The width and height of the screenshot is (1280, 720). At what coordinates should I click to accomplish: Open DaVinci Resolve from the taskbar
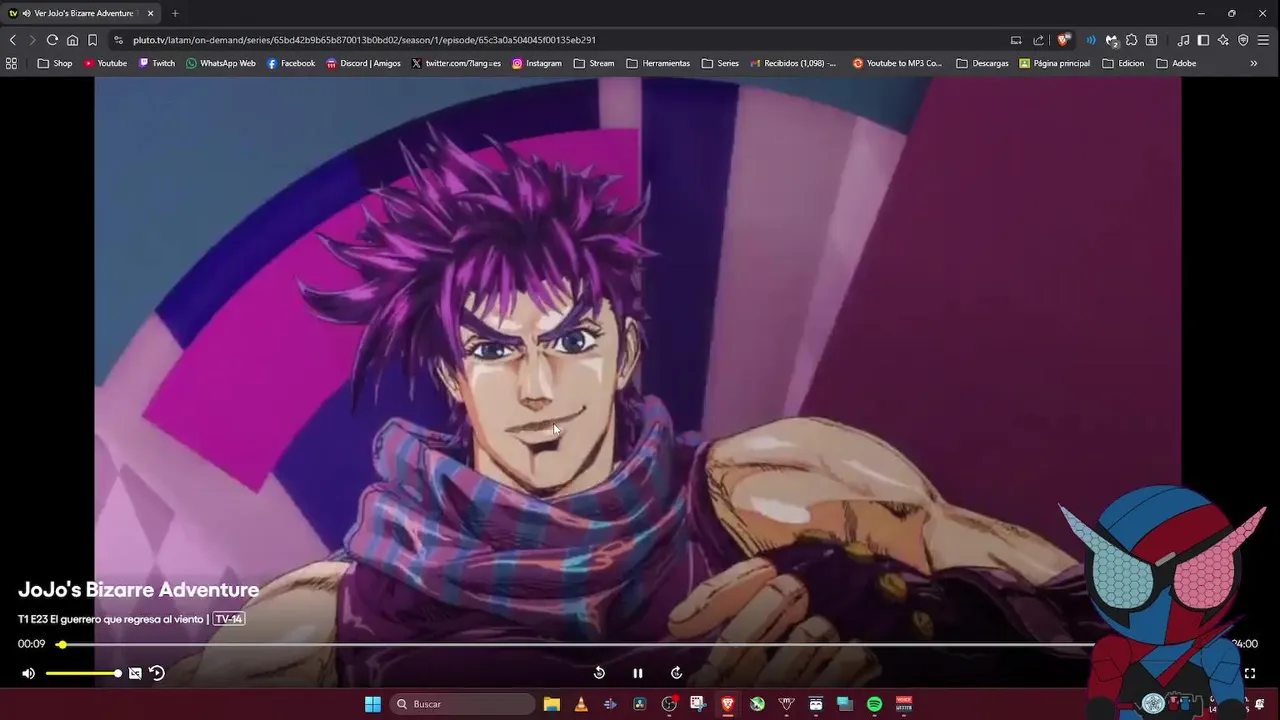(640, 704)
